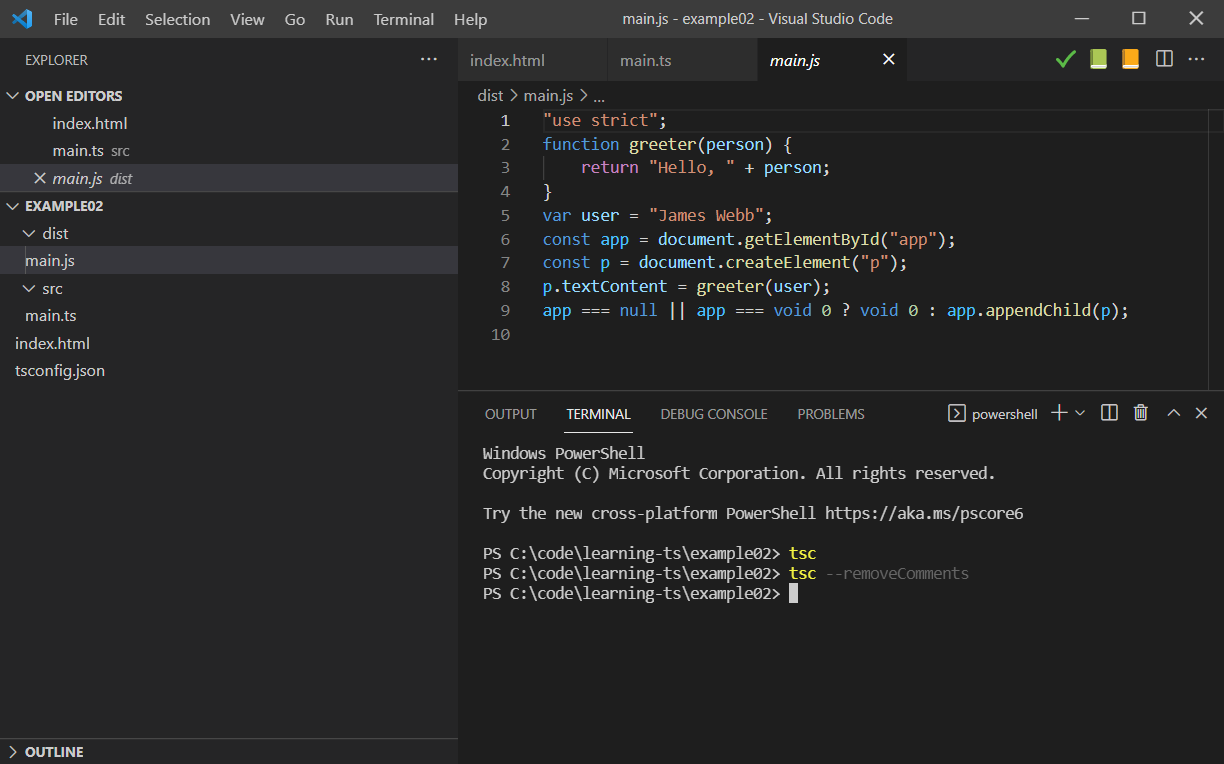Viewport: 1224px width, 764px height.
Task: Open the terminal launch profile dropdown arrow
Action: click(x=1080, y=413)
